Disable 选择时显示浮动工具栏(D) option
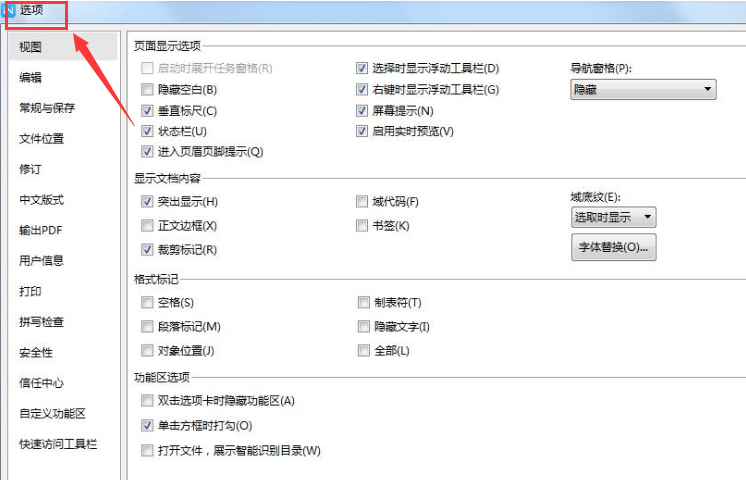The width and height of the screenshot is (746, 480). pyautogui.click(x=362, y=68)
